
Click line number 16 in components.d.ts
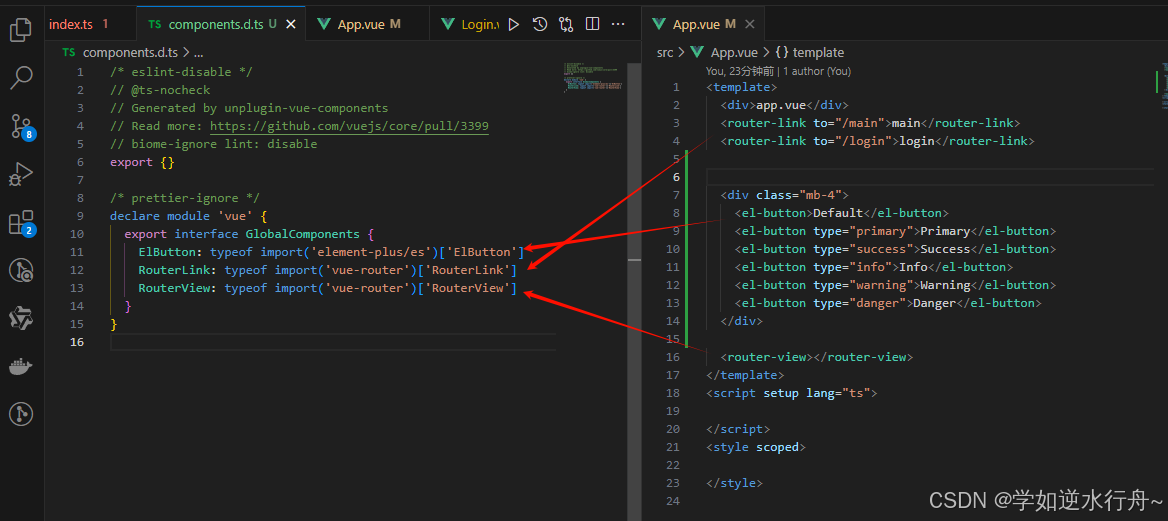(x=77, y=342)
